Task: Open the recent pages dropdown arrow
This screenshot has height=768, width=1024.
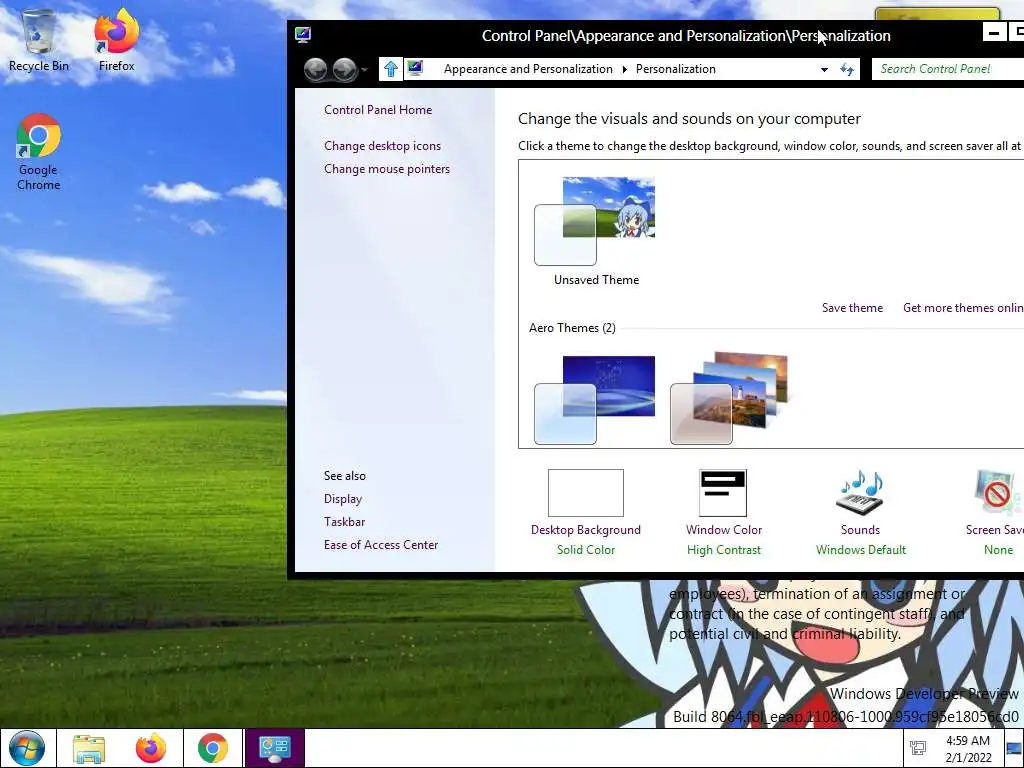Action: click(364, 70)
